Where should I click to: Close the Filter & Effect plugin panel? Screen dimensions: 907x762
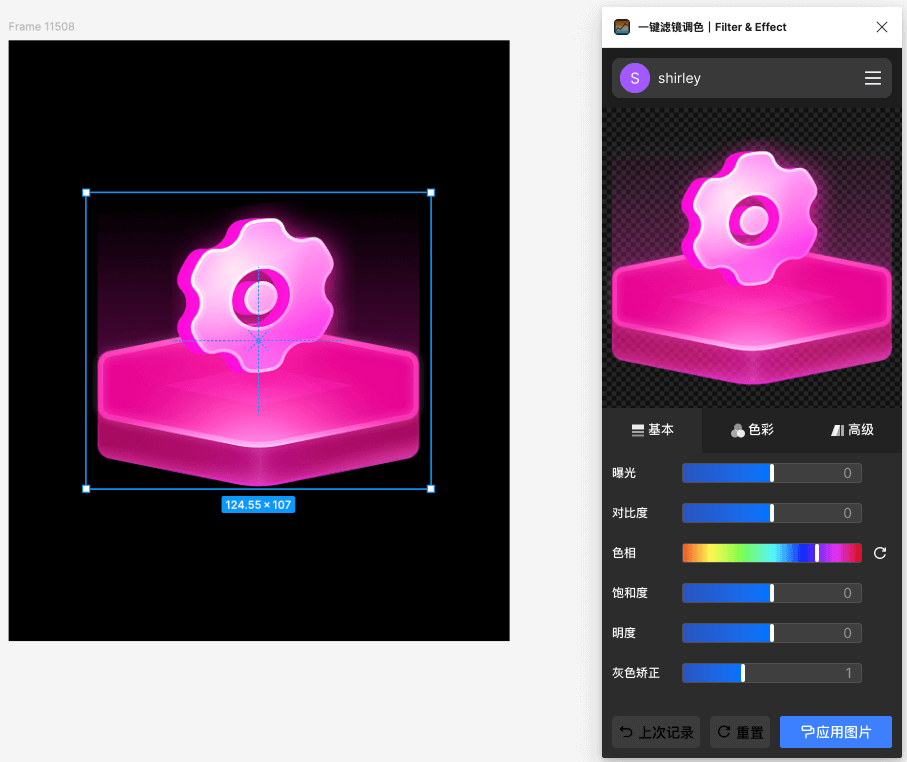[x=881, y=27]
